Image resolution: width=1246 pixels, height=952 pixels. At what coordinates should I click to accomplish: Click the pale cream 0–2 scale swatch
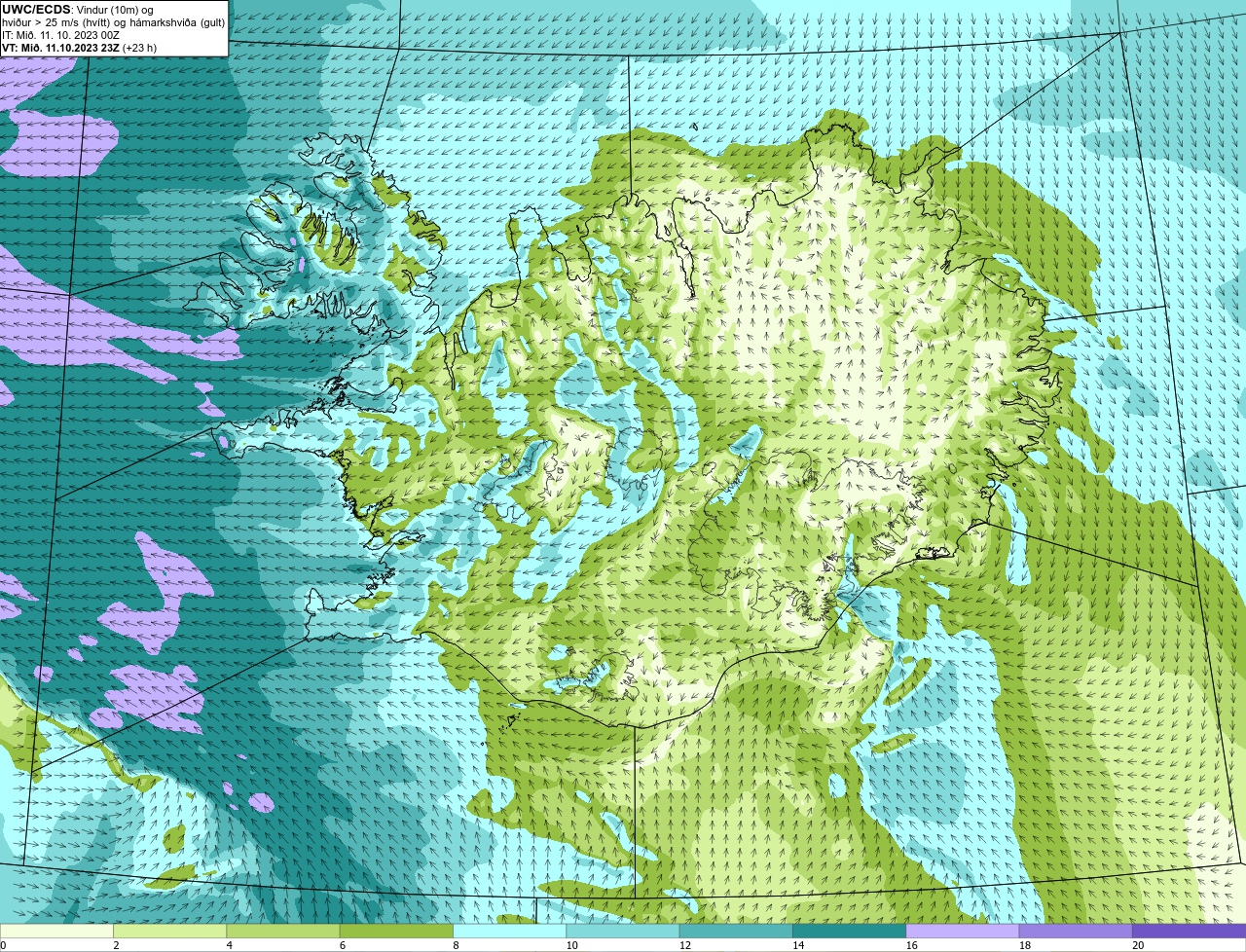coord(56,932)
